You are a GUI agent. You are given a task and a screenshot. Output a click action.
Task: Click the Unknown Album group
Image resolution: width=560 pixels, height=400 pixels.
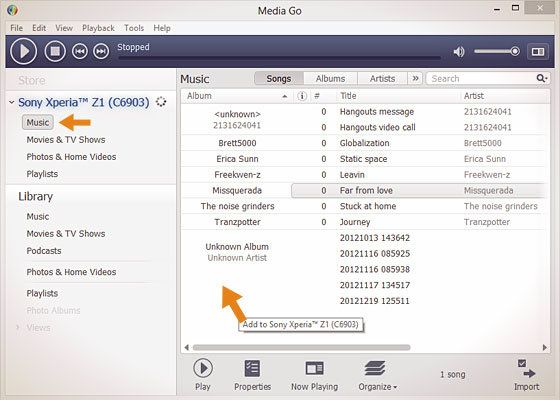pos(237,252)
